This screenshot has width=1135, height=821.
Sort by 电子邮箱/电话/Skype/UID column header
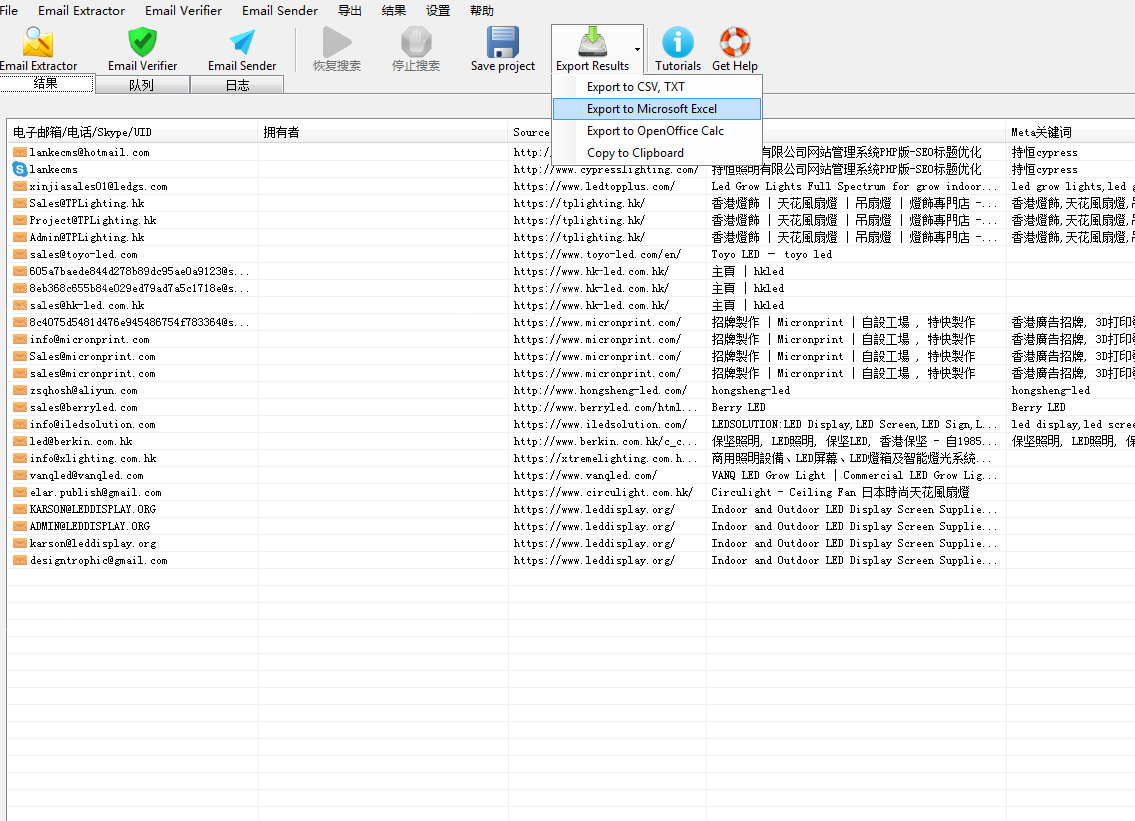pos(132,132)
